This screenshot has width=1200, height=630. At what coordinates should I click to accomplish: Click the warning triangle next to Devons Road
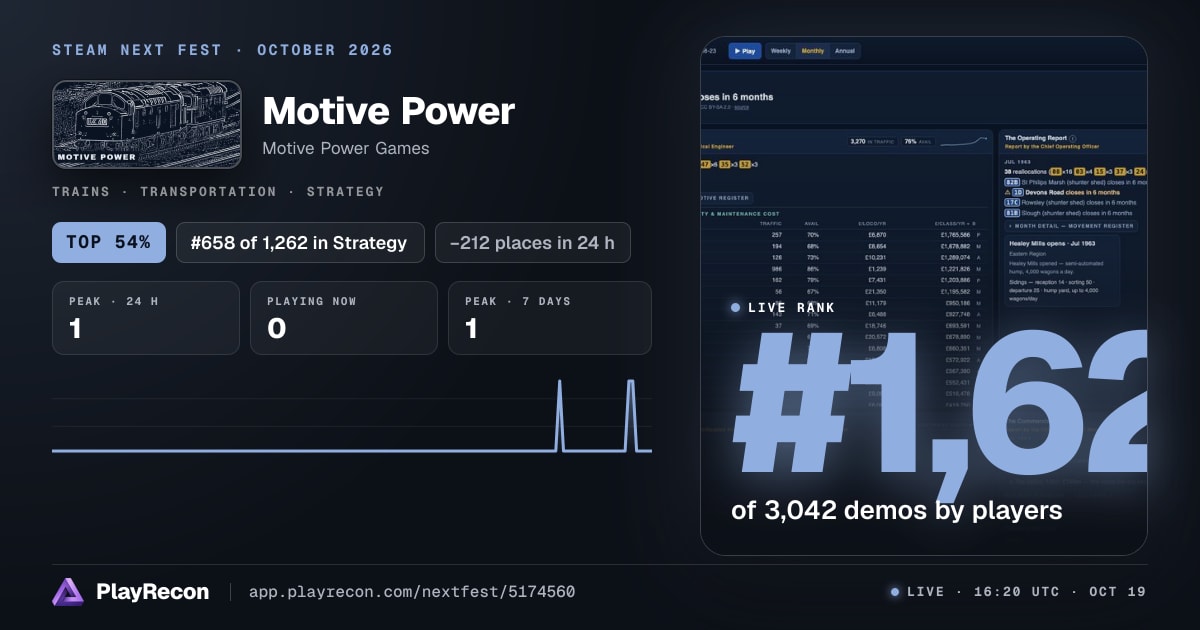click(1007, 192)
